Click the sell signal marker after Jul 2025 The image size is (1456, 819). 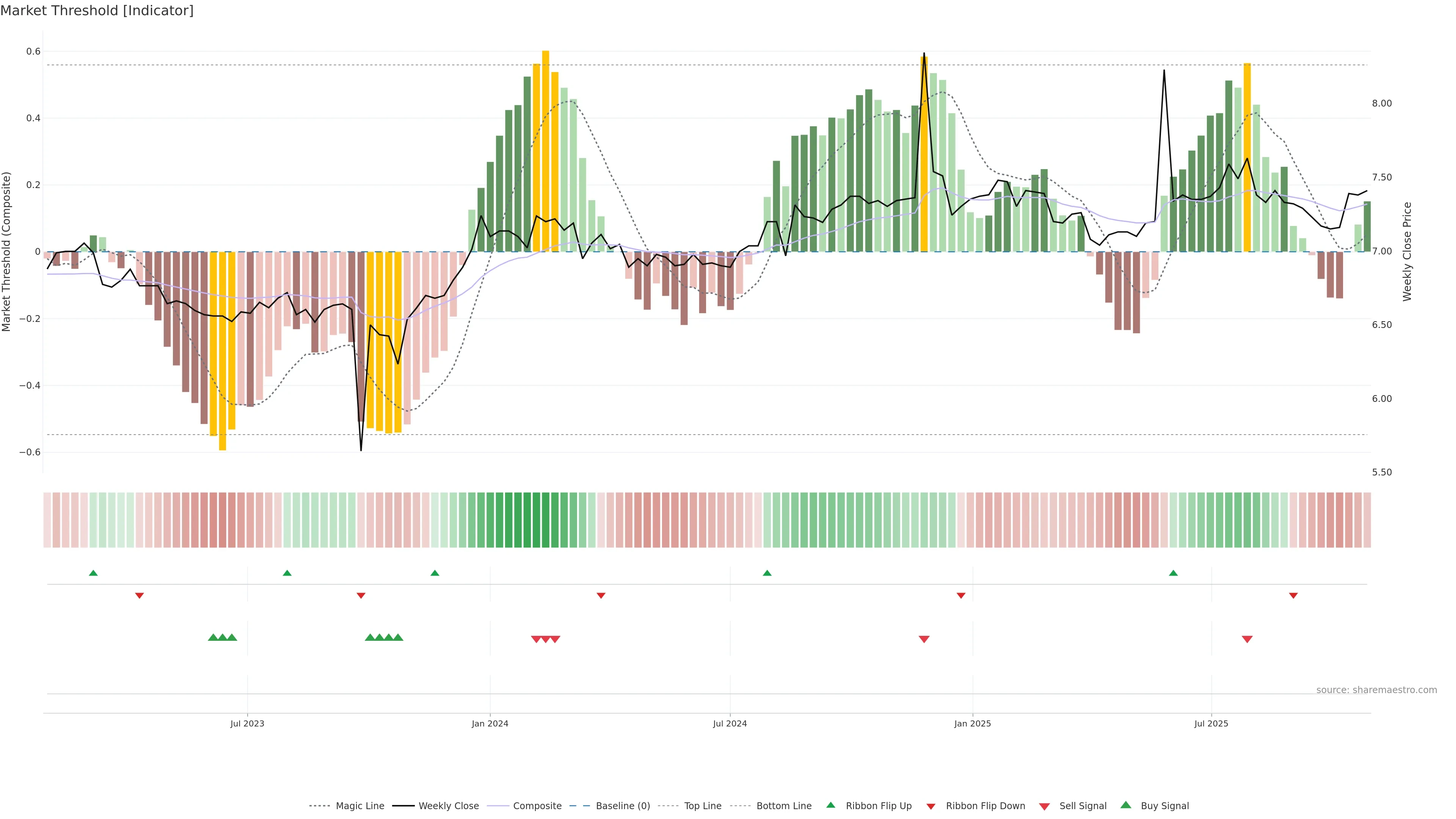(x=1247, y=639)
